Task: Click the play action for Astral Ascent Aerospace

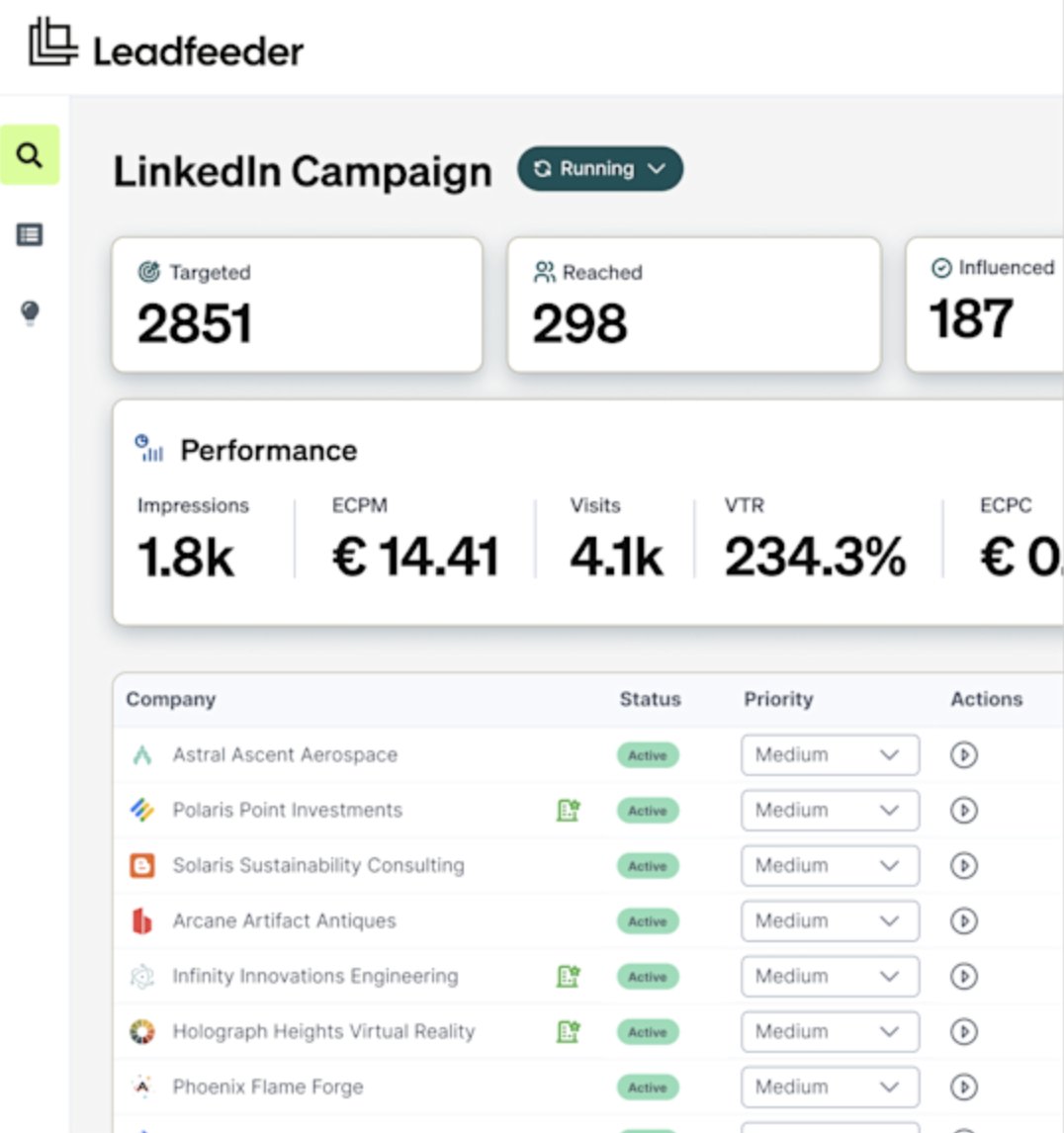Action: [963, 755]
